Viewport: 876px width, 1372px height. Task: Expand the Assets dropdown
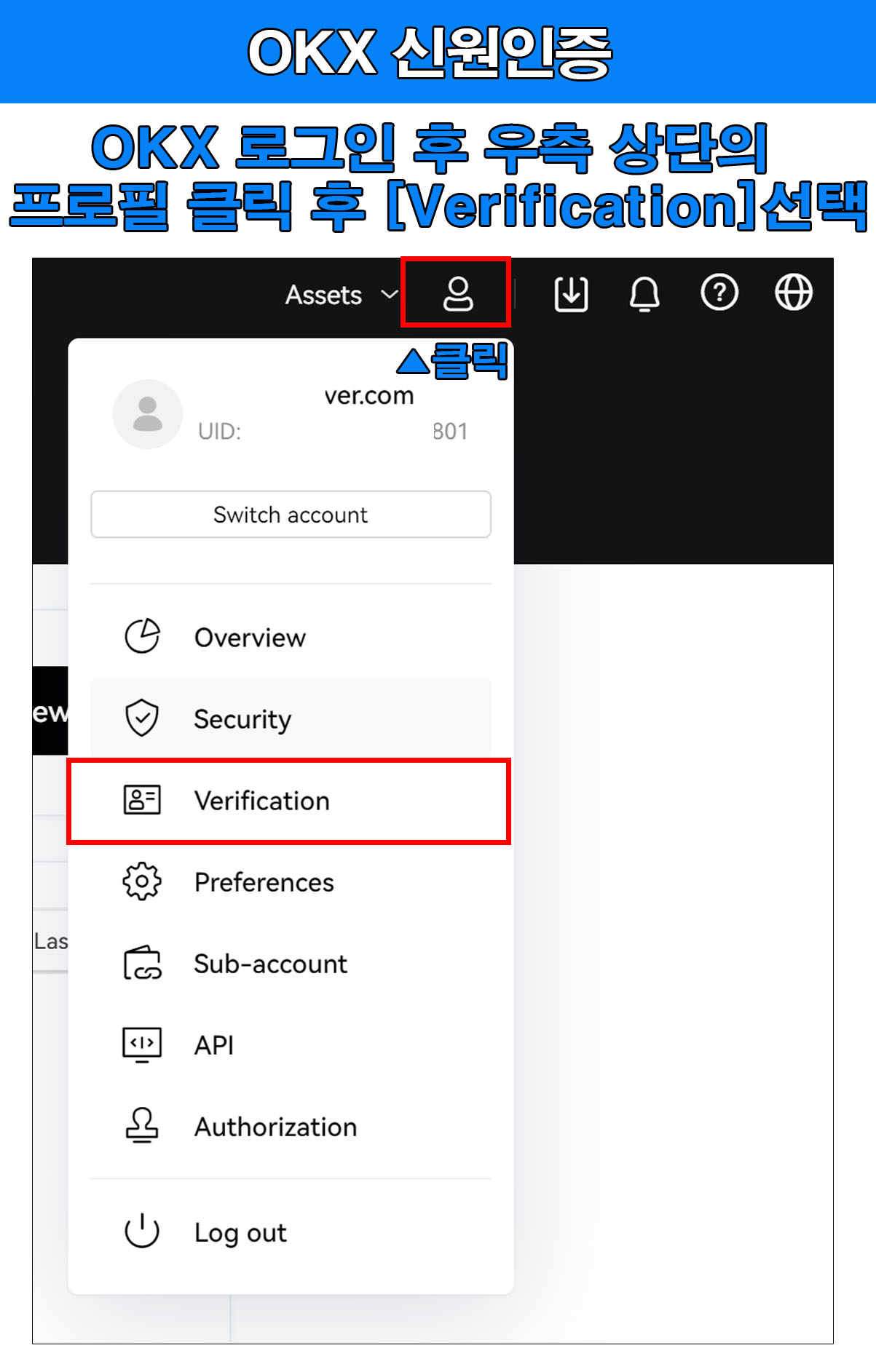point(341,295)
